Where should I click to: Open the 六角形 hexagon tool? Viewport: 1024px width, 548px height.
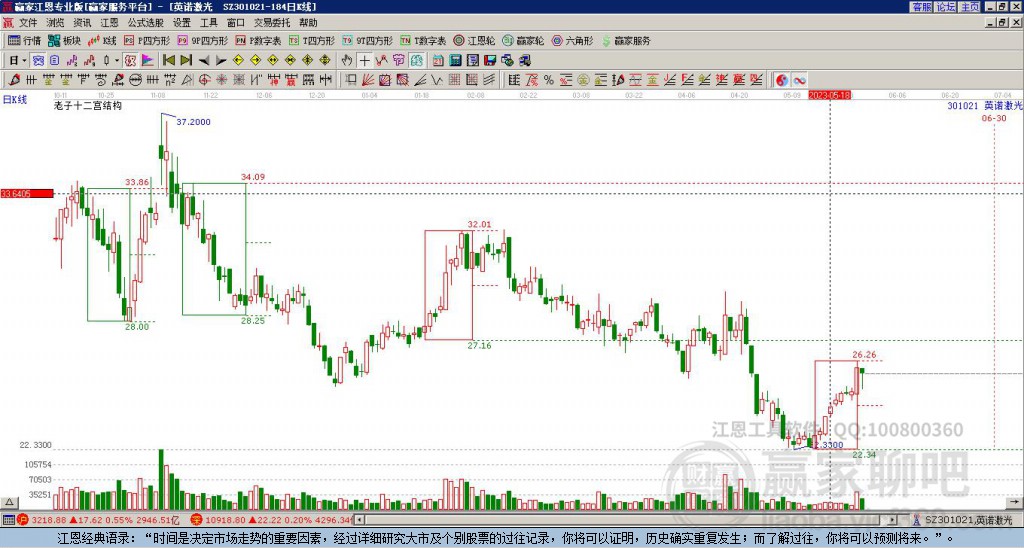(573, 40)
